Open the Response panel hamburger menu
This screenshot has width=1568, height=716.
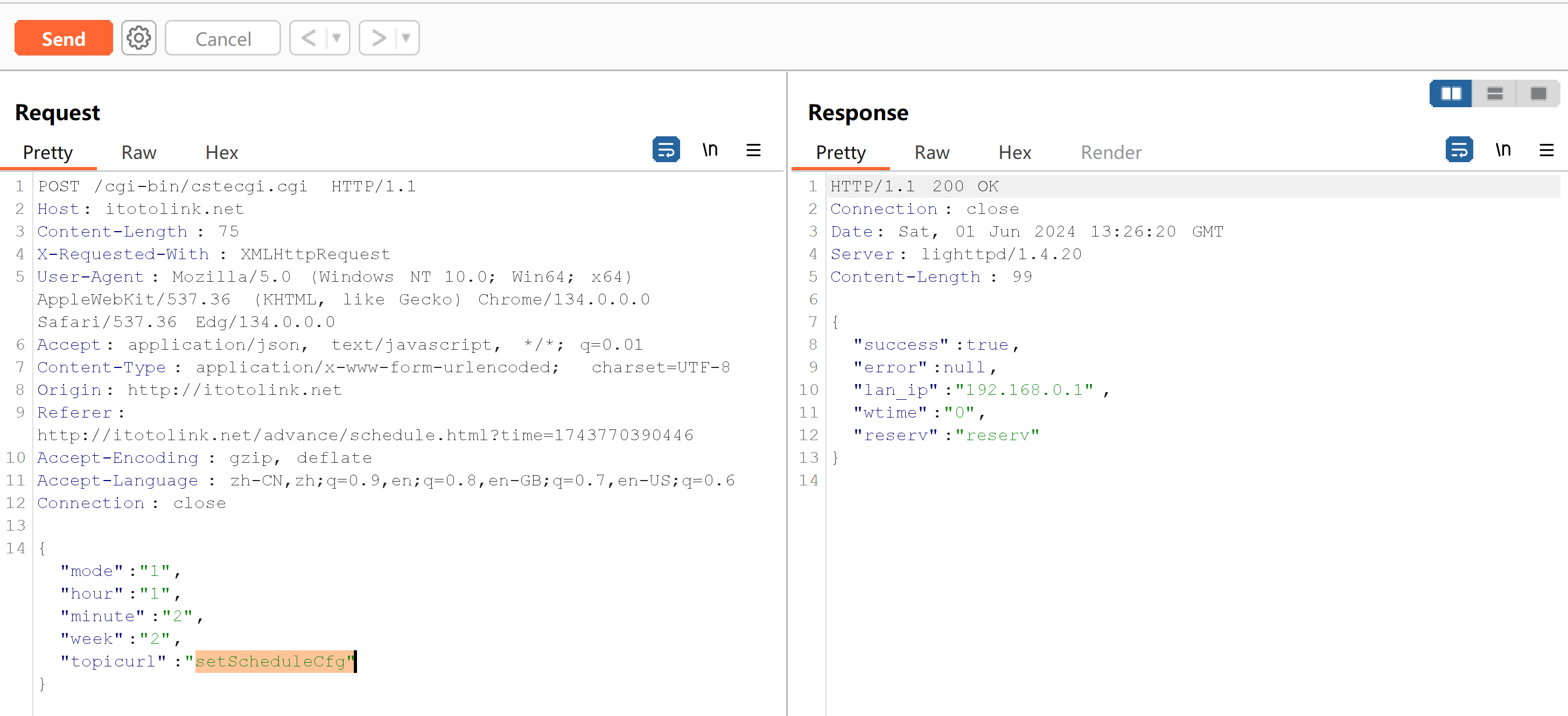coord(1546,150)
